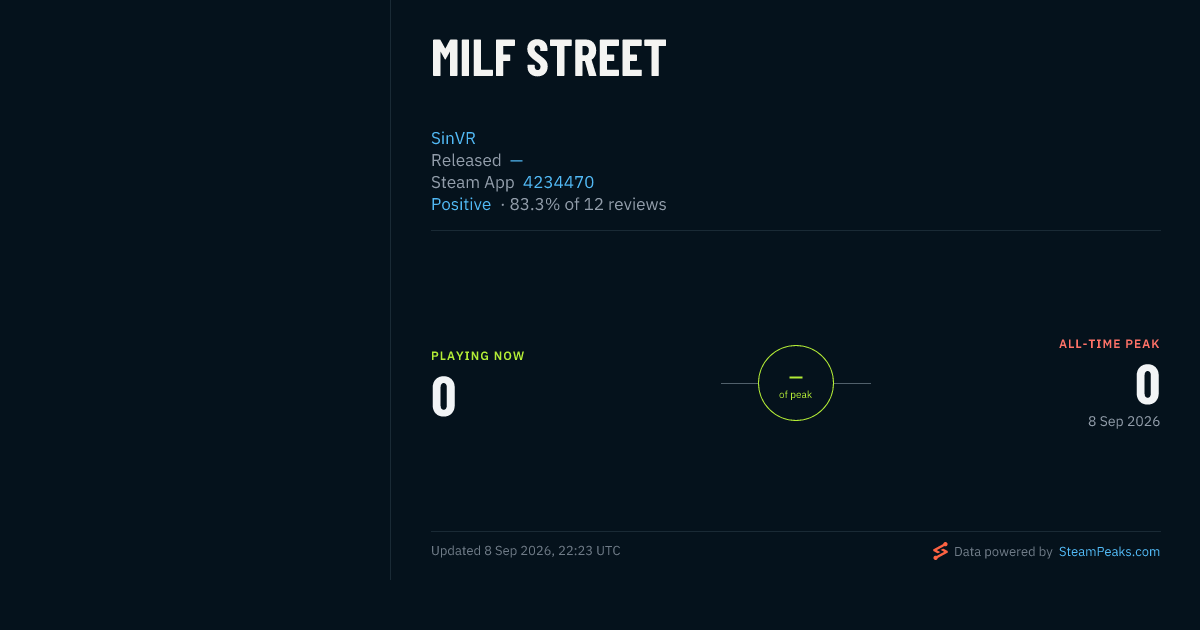Click the Data powered by text

click(1003, 551)
